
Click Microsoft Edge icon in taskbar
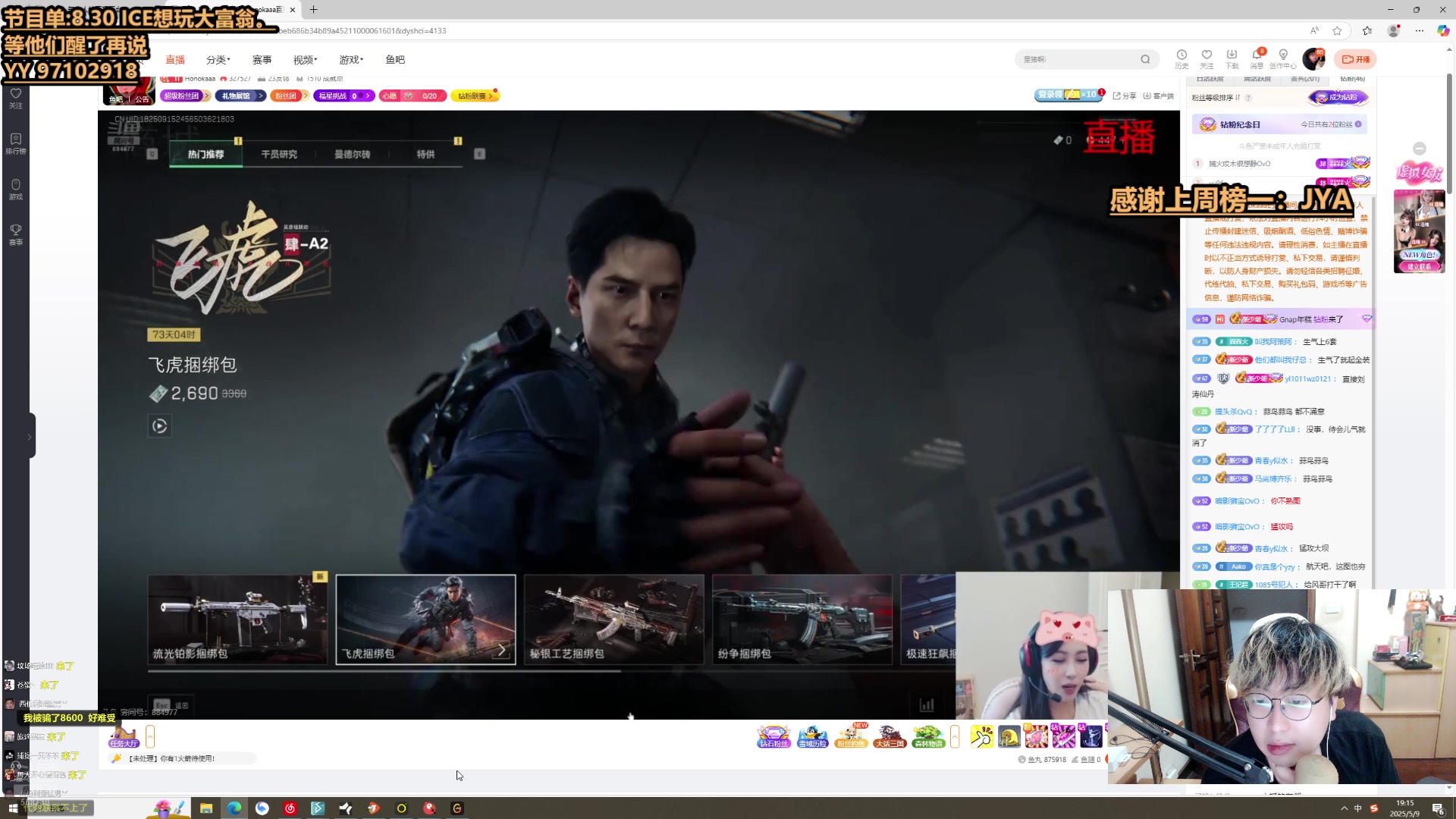click(234, 808)
